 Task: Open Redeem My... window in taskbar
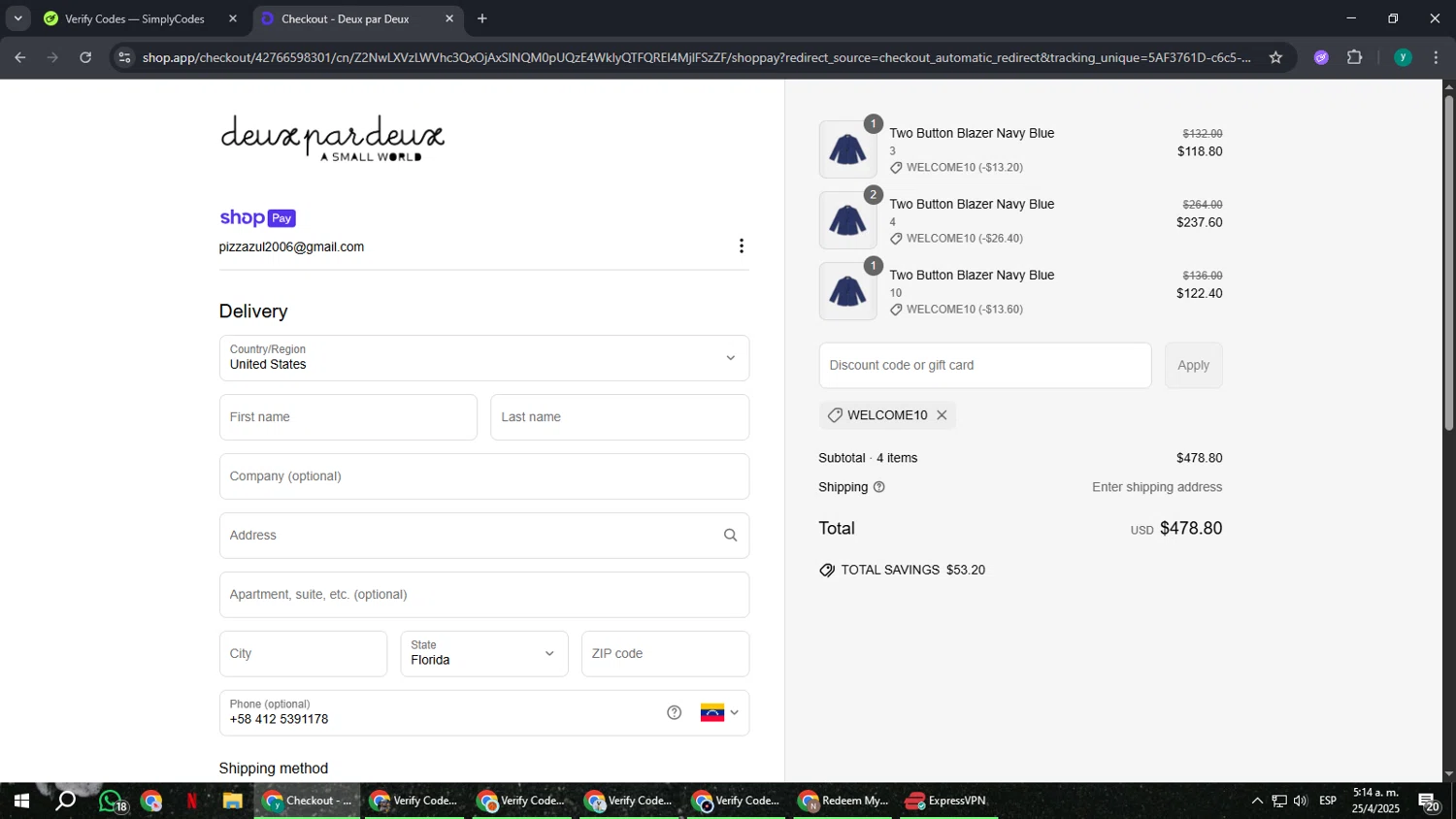click(x=844, y=802)
